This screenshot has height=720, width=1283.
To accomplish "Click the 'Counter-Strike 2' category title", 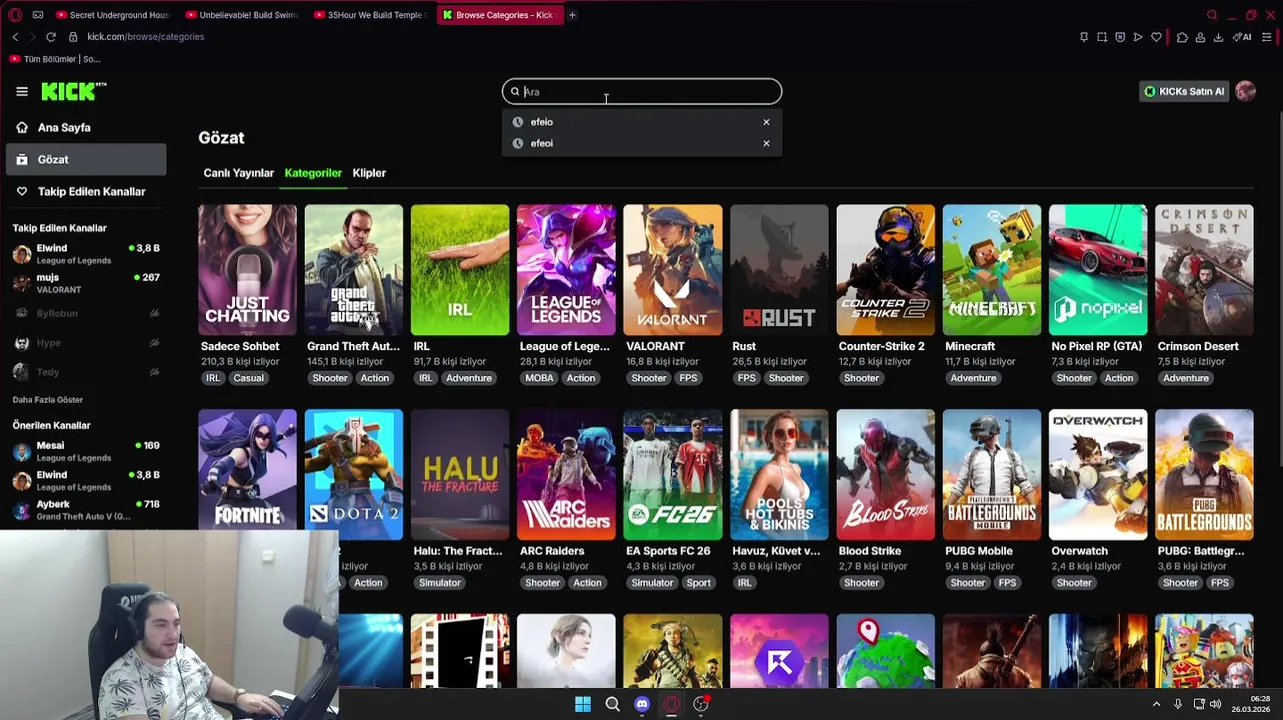I will [882, 347].
